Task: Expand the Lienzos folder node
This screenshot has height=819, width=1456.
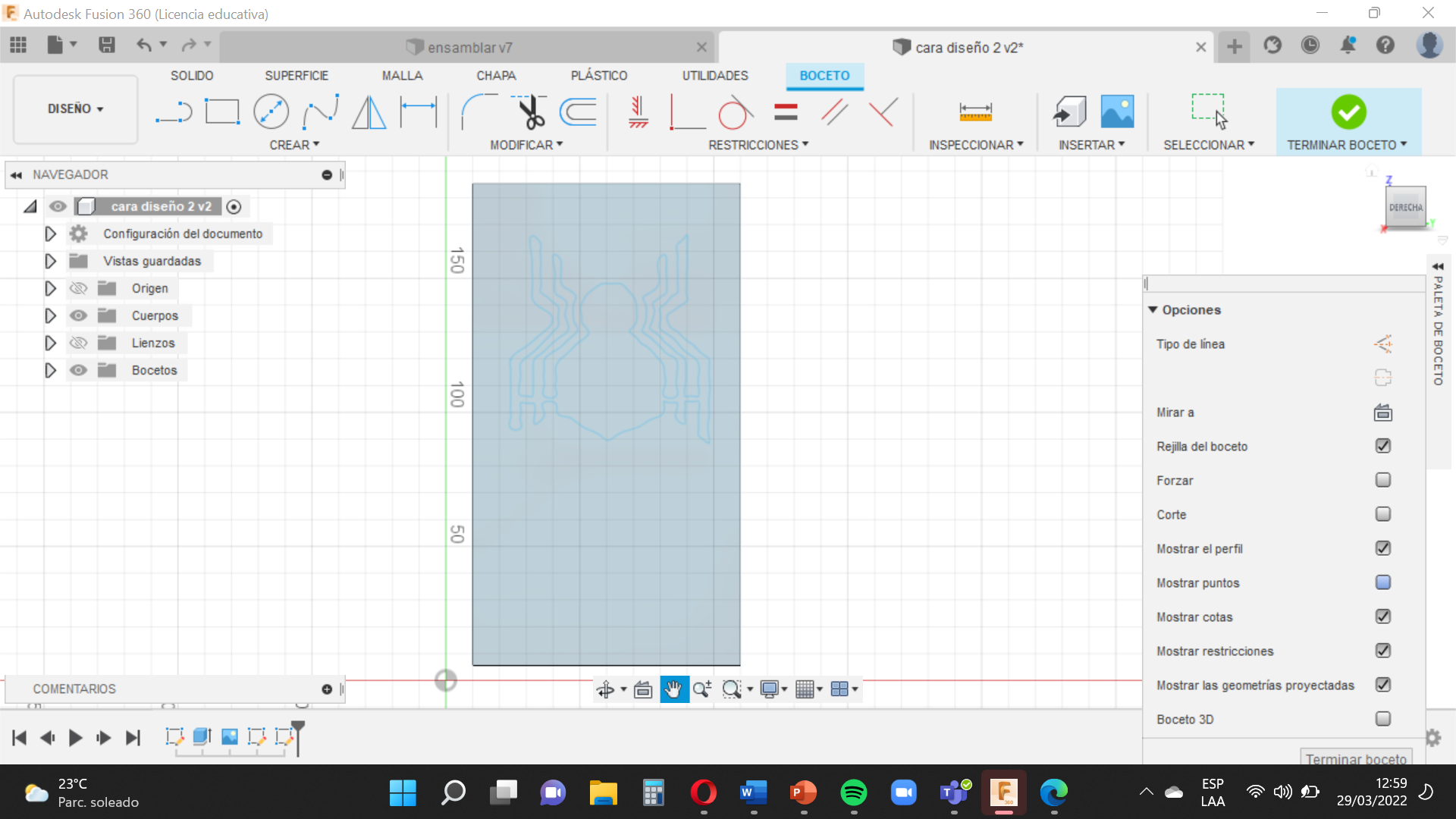Action: pos(50,343)
